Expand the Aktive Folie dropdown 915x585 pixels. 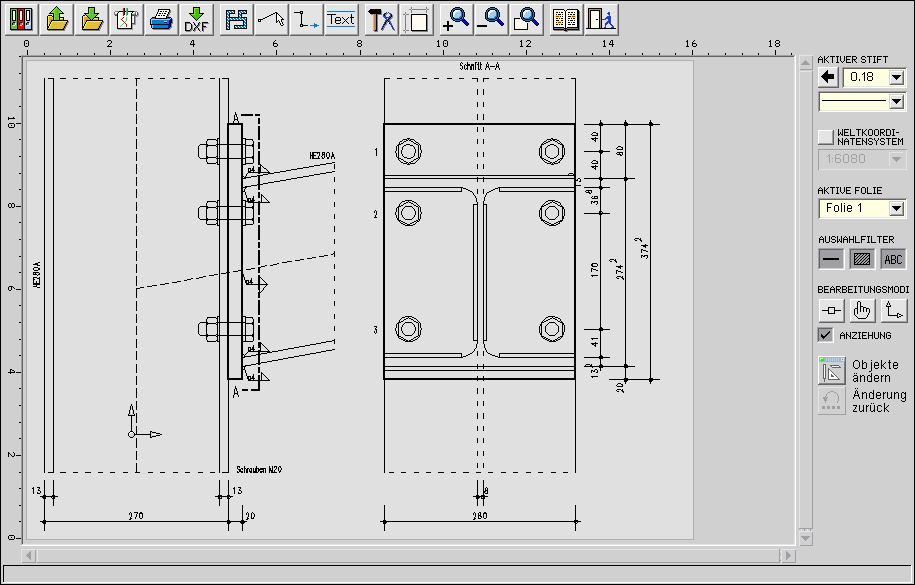click(x=896, y=208)
